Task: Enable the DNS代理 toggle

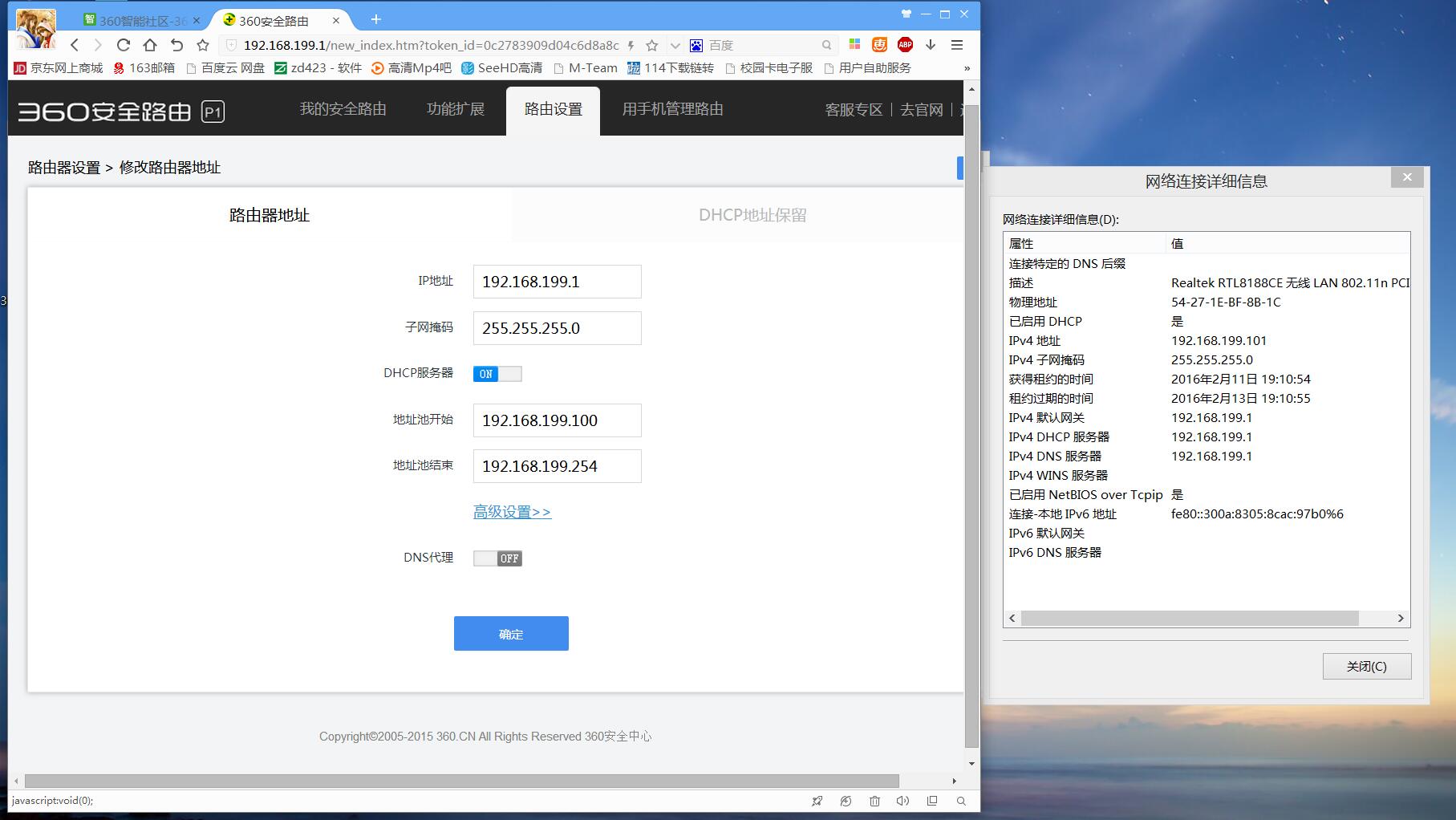Action: (497, 558)
